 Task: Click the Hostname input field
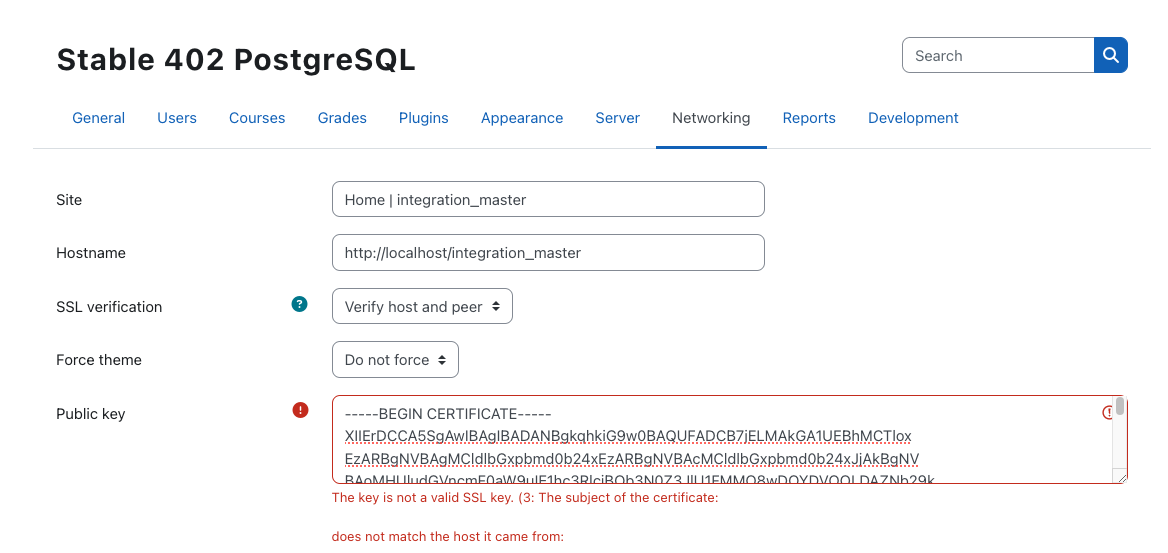pyautogui.click(x=548, y=253)
